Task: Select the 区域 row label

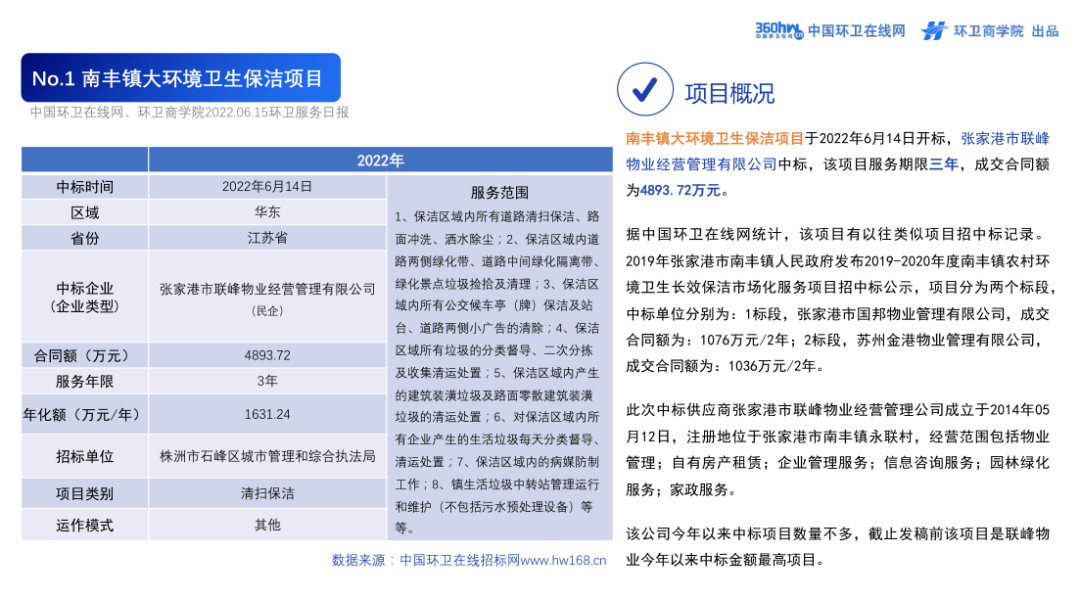Action: [x=85, y=213]
